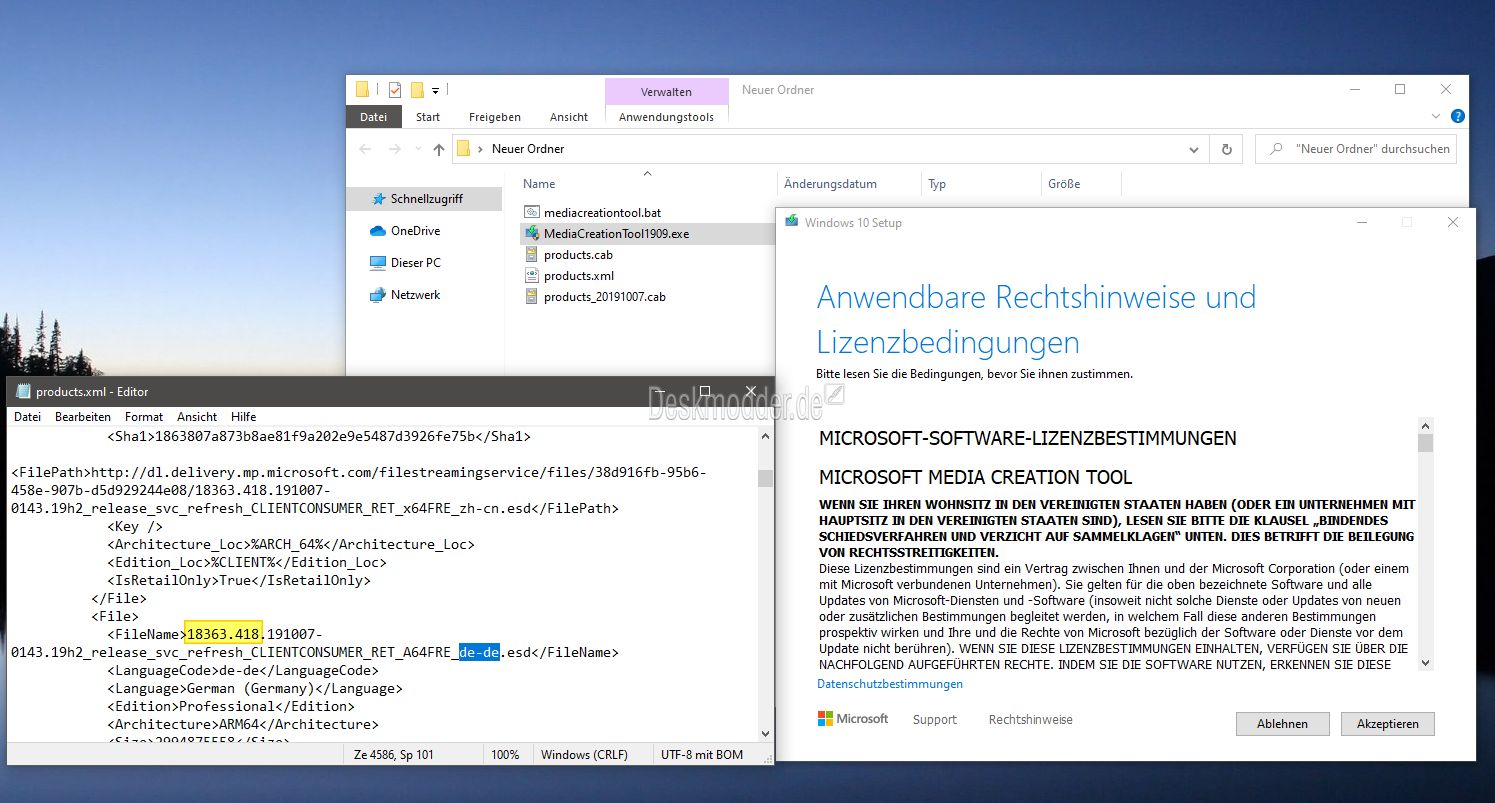Screen dimensions: 1495x803
Task: Open the Datei menu in Editor
Action: (28, 417)
